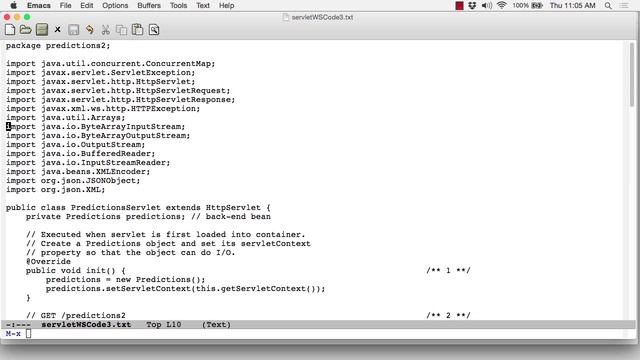This screenshot has width=640, height=360.
Task: Open the Options menu
Action: point(115,5)
